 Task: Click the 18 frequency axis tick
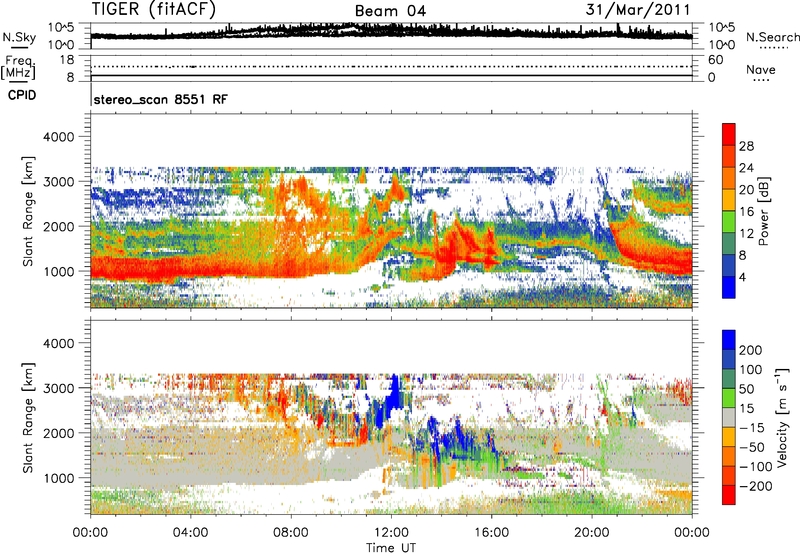click(67, 60)
